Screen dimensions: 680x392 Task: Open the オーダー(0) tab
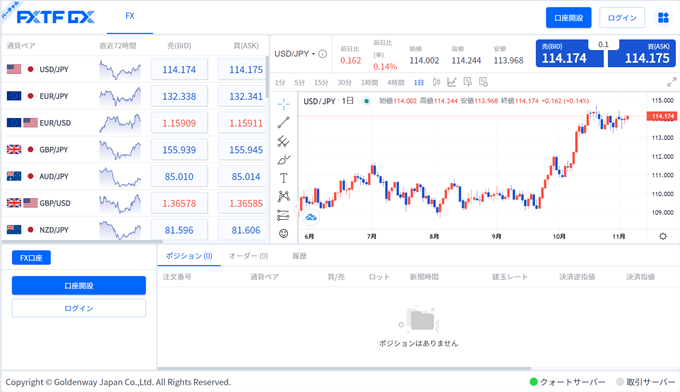pyautogui.click(x=248, y=256)
